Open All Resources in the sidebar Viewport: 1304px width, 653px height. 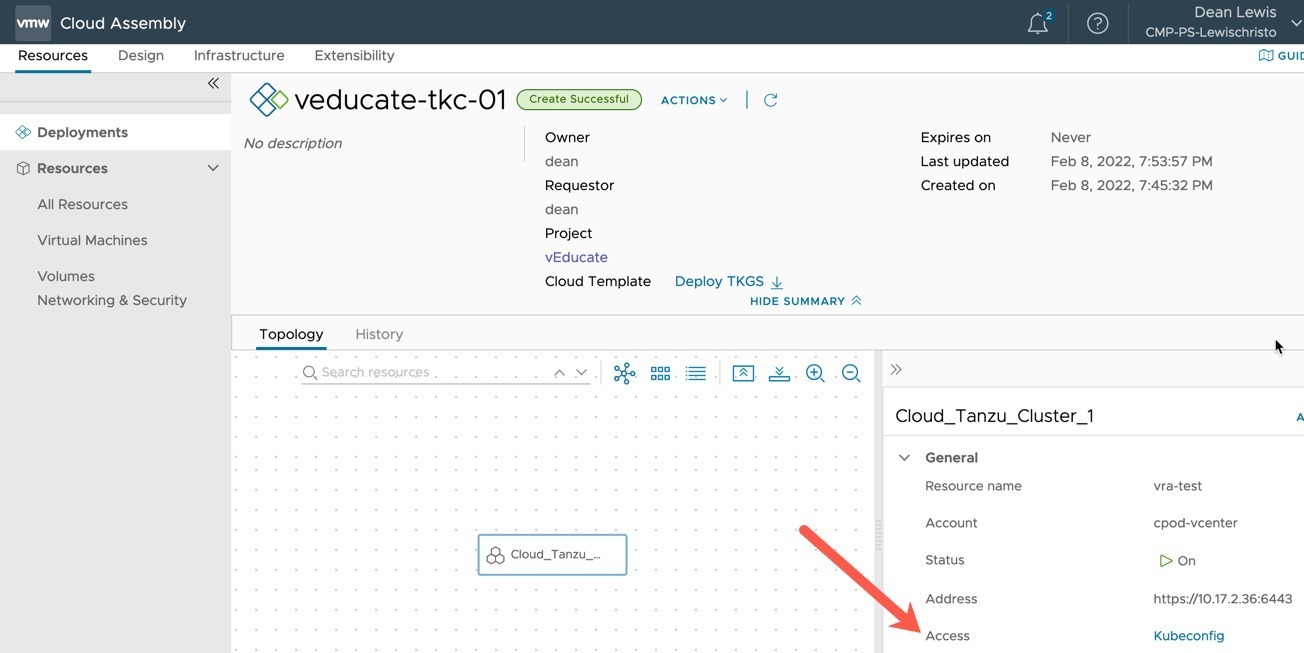82,204
